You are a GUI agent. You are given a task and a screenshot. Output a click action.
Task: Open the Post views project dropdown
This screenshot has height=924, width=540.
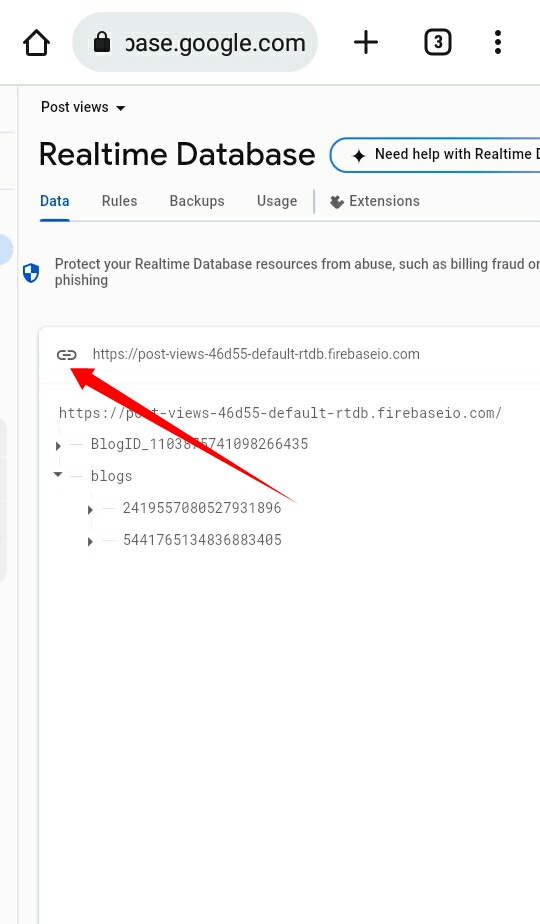(x=83, y=107)
